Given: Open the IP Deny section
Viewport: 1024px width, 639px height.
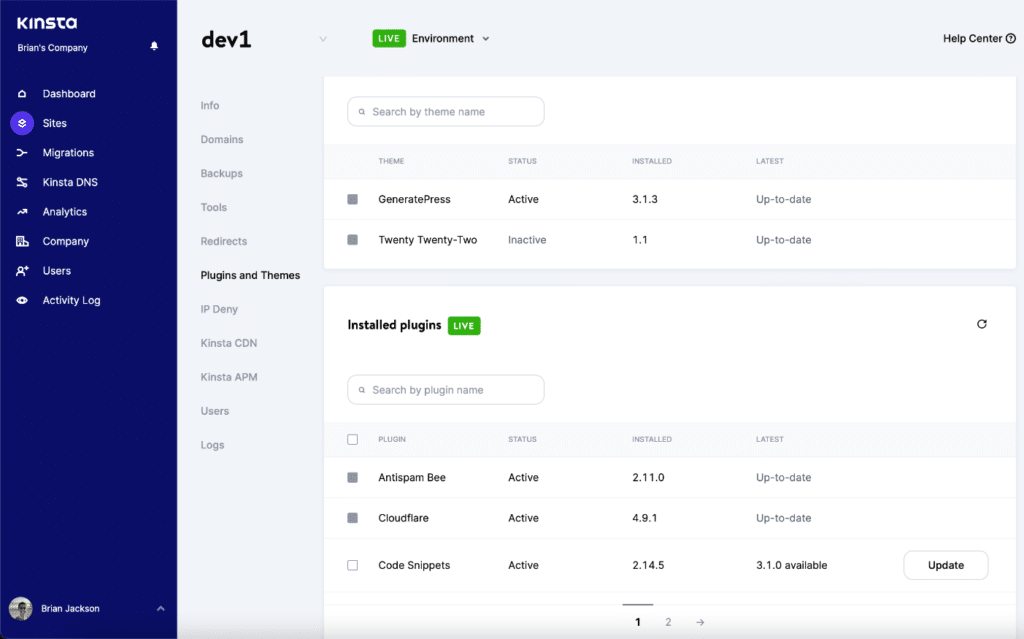Looking at the screenshot, I should 219,309.
